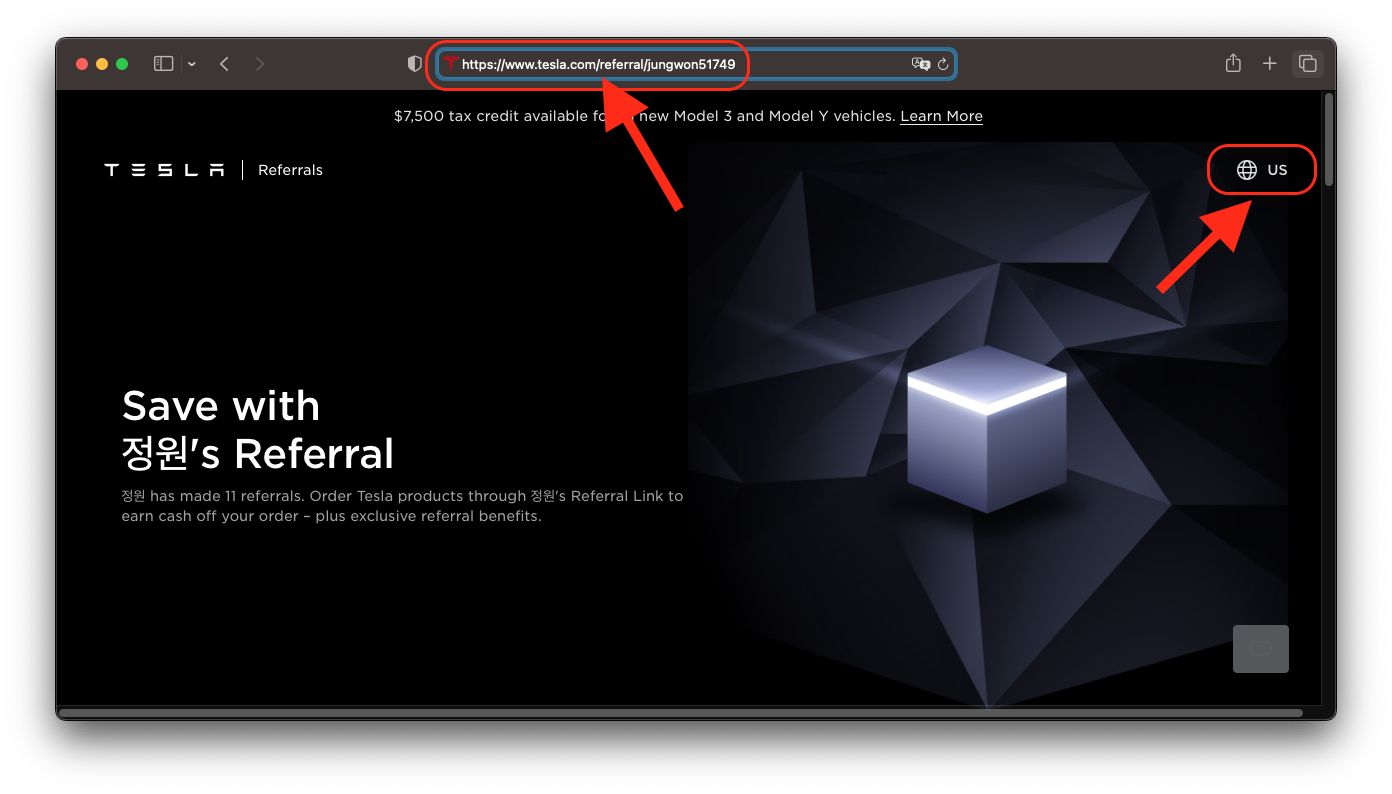1392x794 pixels.
Task: Open the translate page icon
Action: point(921,64)
